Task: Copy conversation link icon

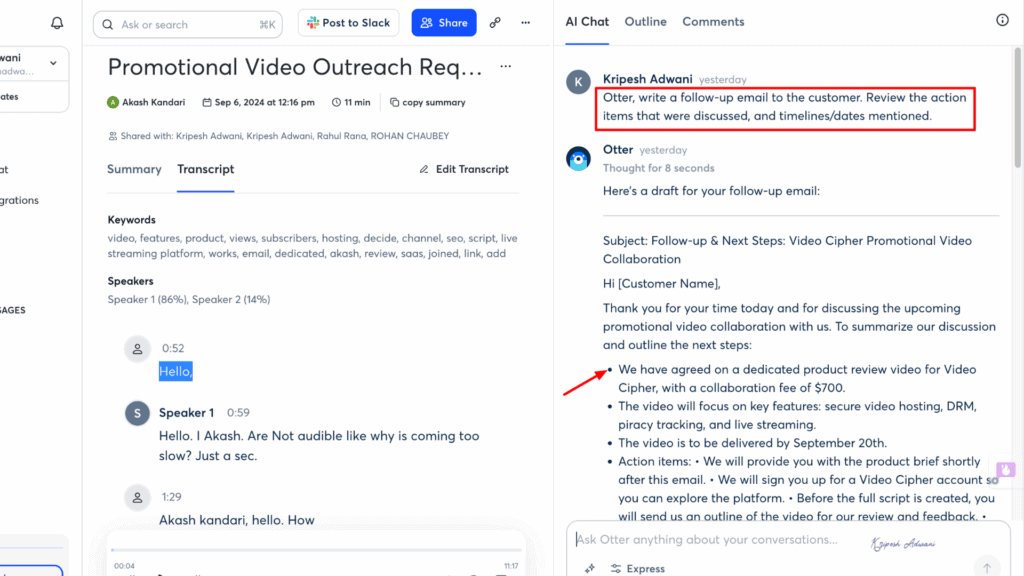Action: click(x=495, y=23)
